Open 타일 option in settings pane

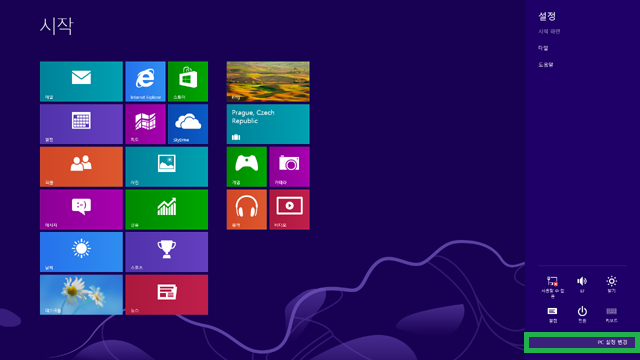tap(543, 48)
